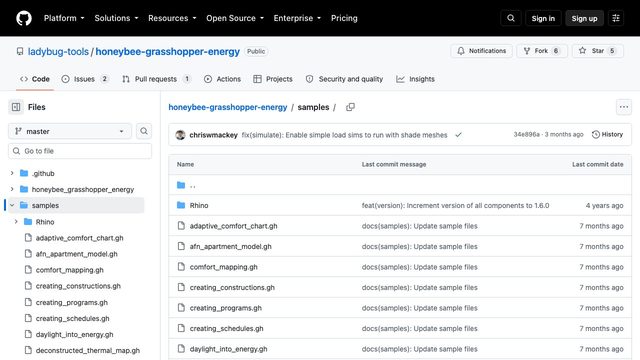Open Open Source dropdown menu
The height and width of the screenshot is (360, 640).
coord(235,18)
